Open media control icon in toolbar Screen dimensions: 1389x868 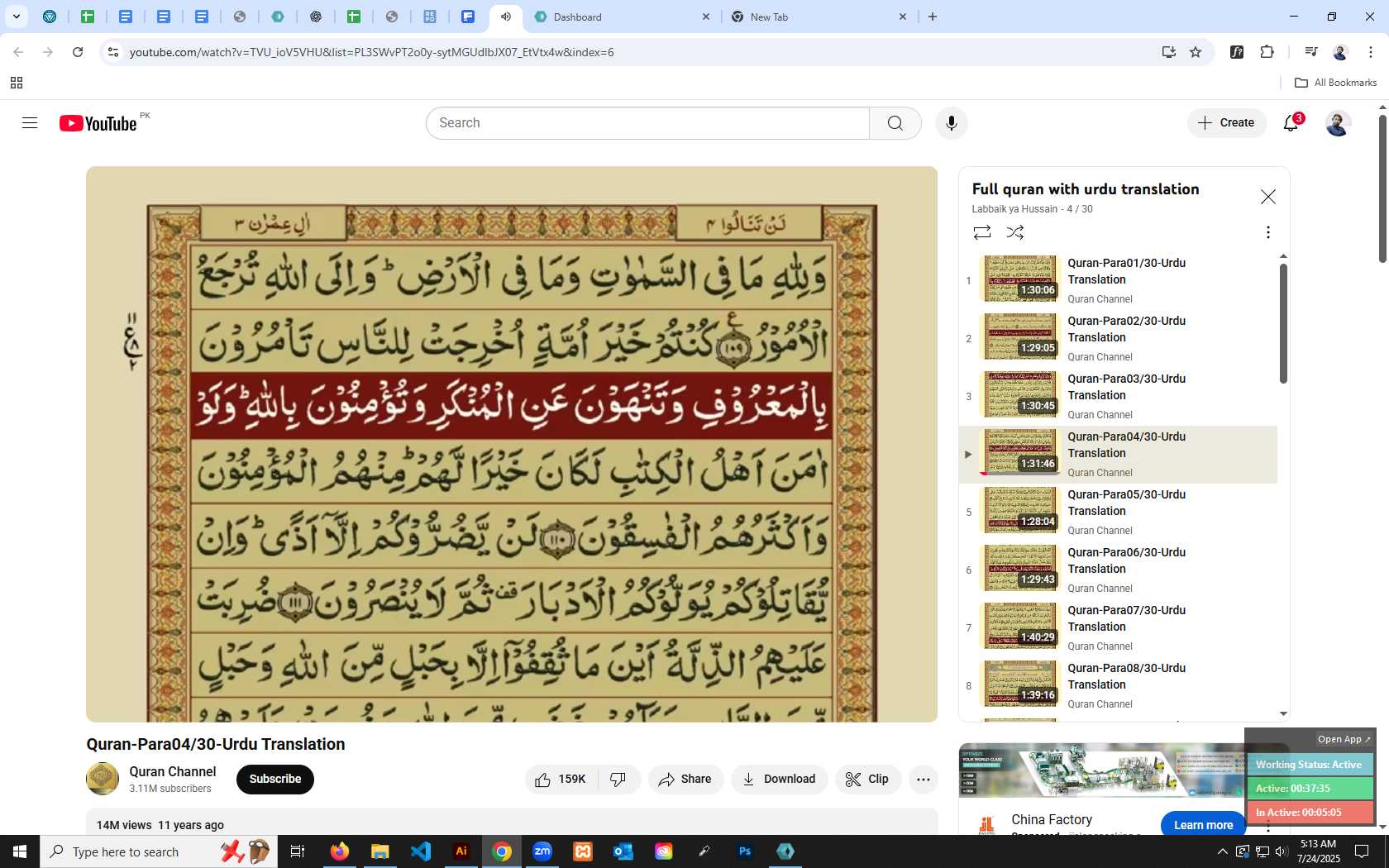click(x=1310, y=52)
